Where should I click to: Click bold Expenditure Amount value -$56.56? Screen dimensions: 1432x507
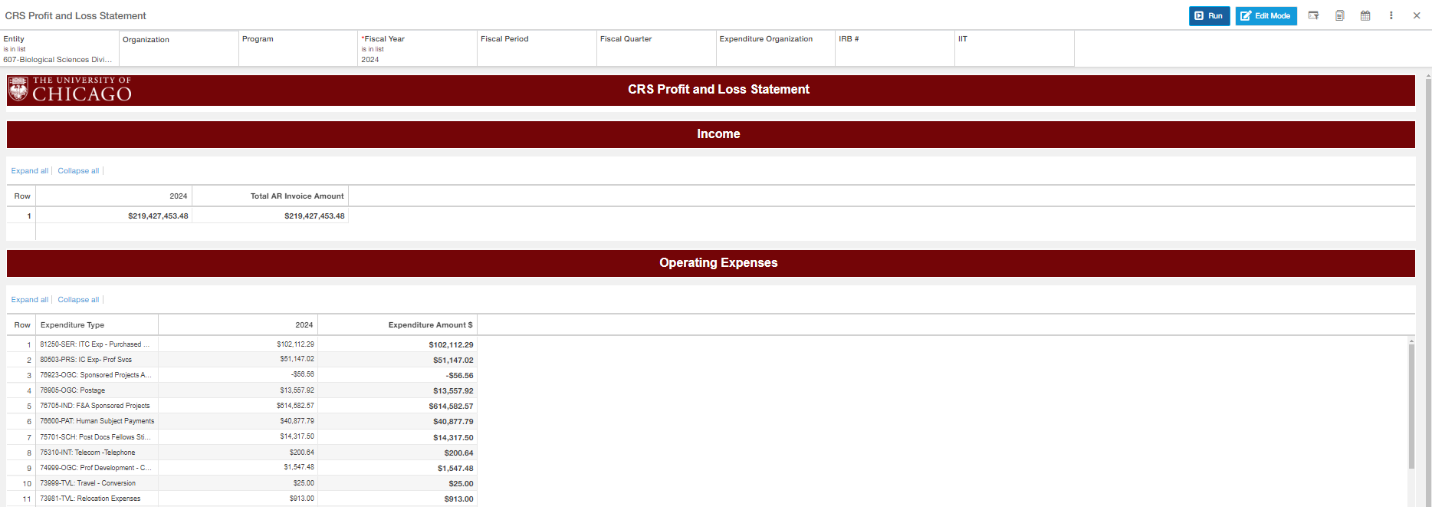[459, 375]
